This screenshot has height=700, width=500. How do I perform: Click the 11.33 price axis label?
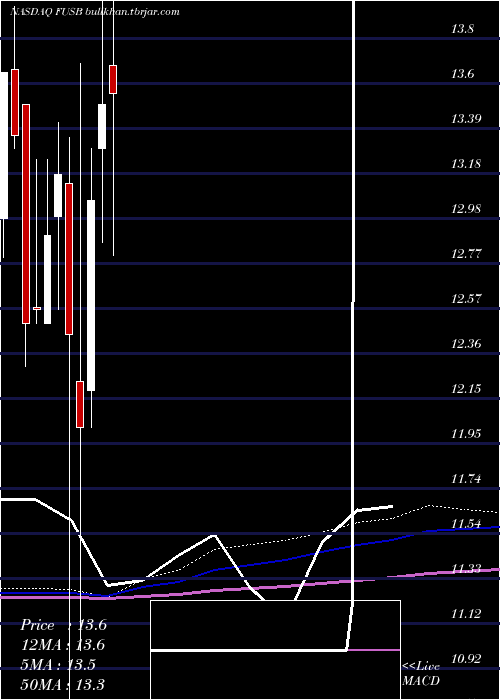tap(465, 568)
